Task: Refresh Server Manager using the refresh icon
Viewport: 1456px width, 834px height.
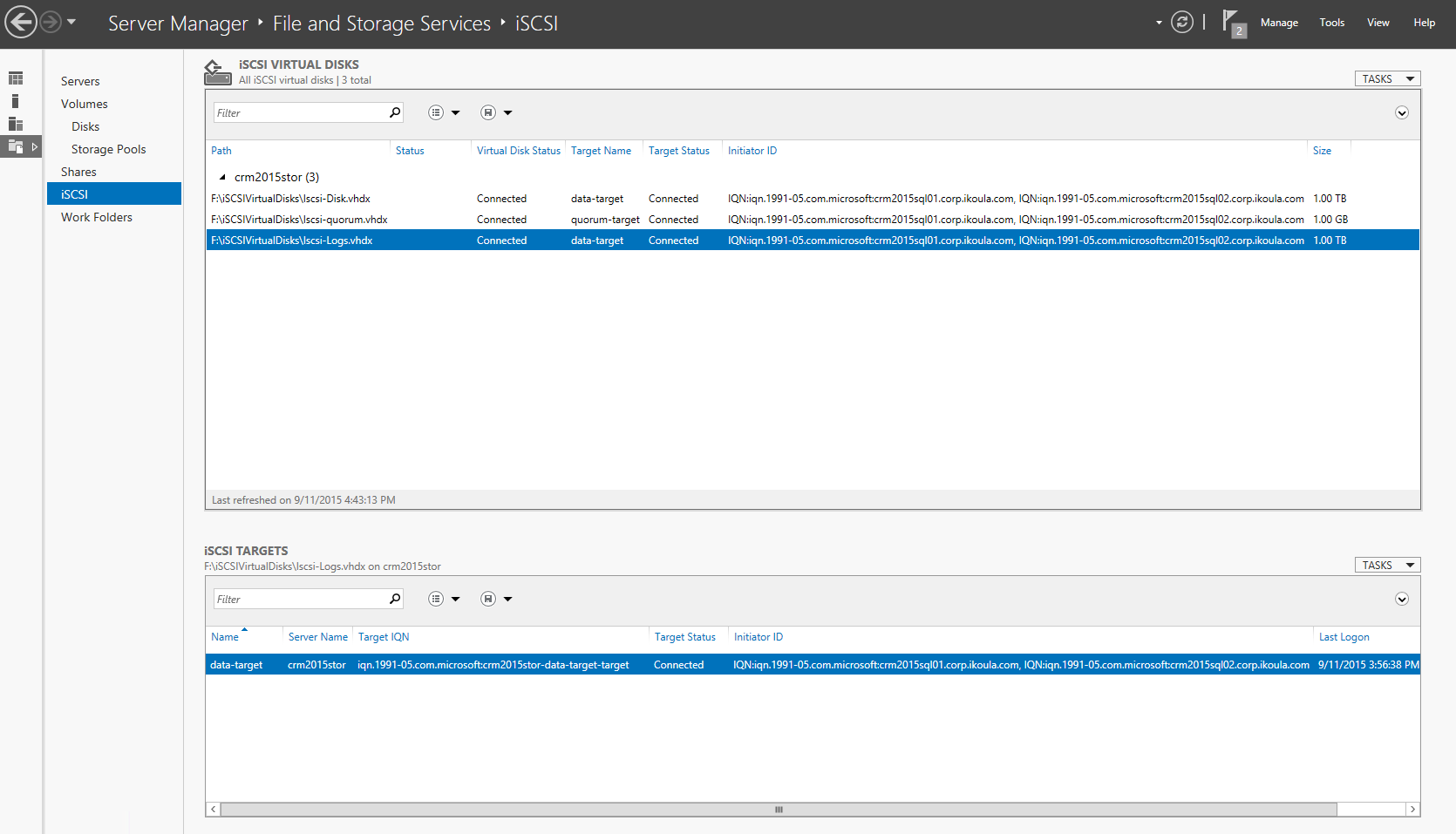Action: pos(1182,22)
